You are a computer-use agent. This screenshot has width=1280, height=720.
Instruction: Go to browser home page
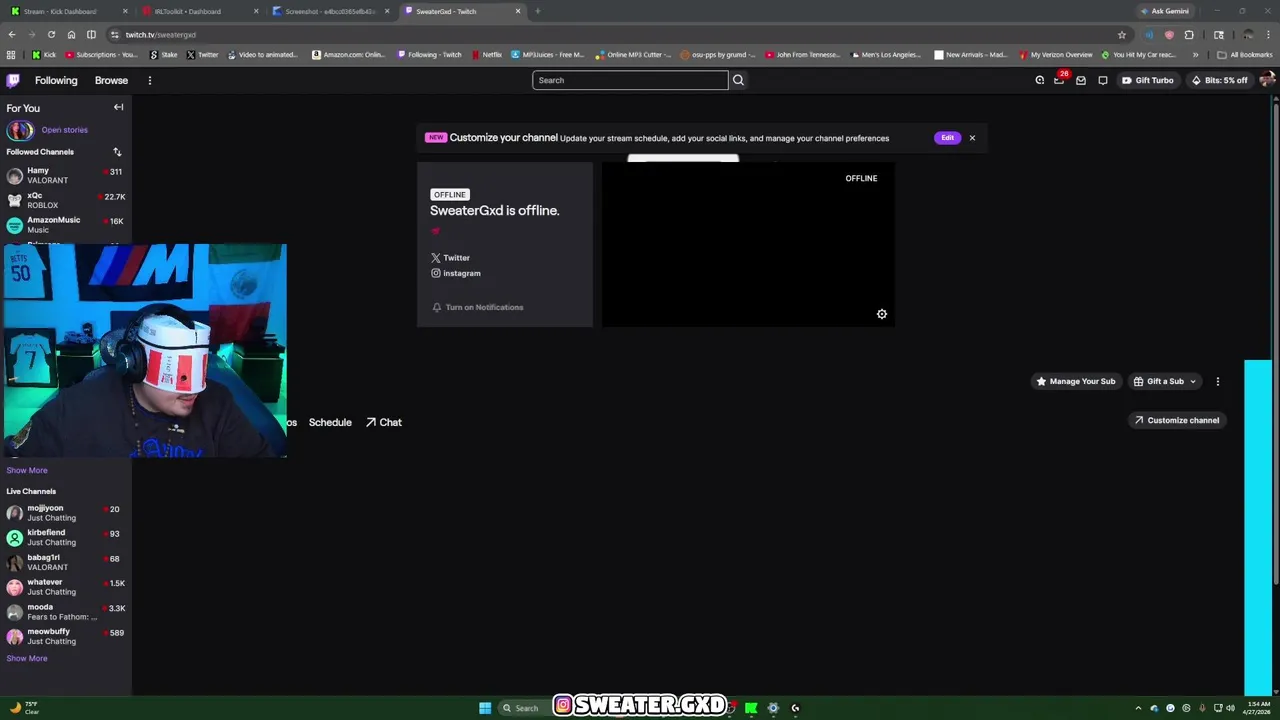coord(71,34)
